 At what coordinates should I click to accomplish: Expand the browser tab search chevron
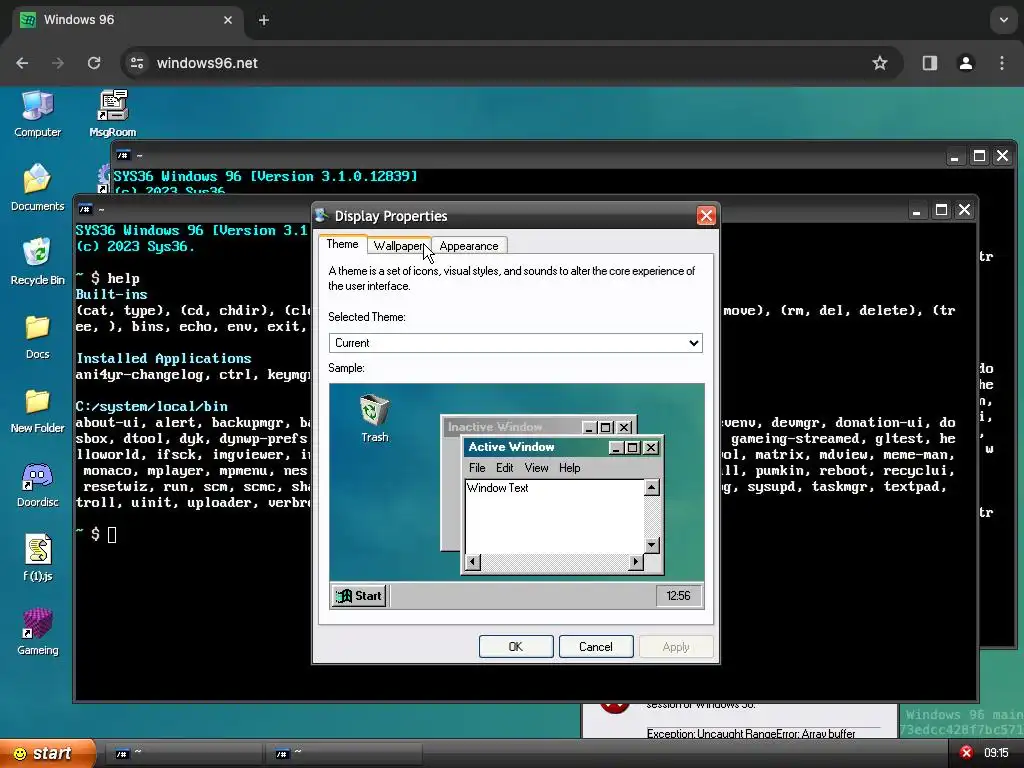pos(1004,20)
